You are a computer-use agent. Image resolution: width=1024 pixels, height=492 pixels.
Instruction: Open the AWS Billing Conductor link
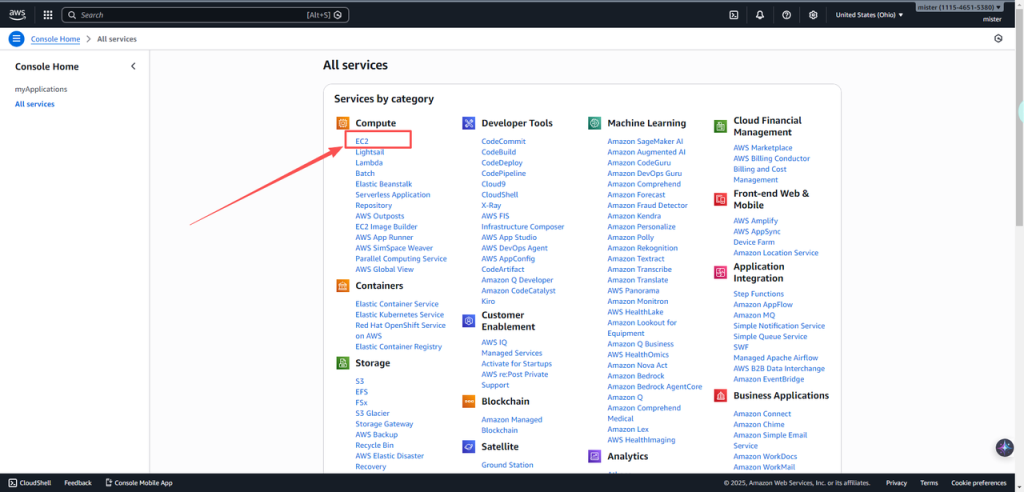click(x=771, y=159)
